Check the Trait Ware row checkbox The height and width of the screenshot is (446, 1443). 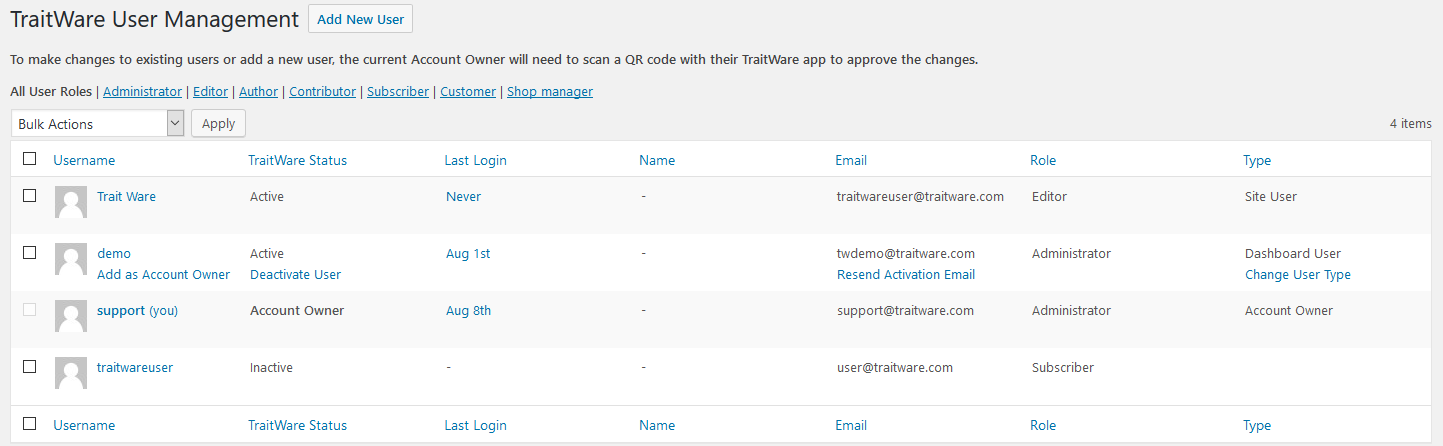(x=30, y=195)
